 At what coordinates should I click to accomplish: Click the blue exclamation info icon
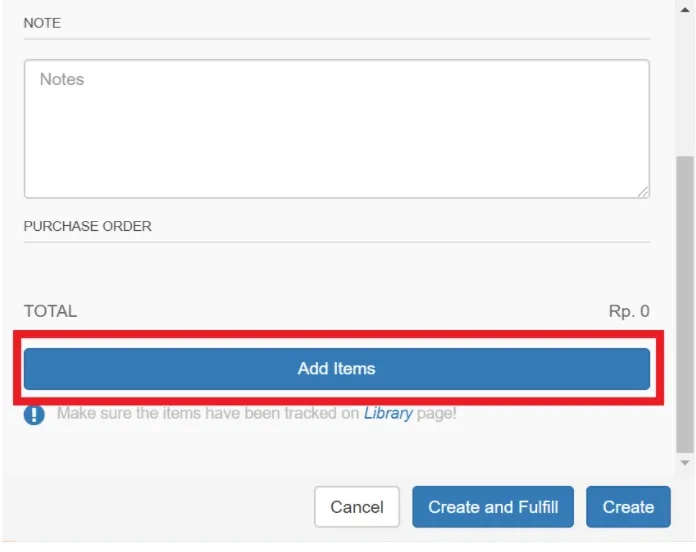coord(34,415)
